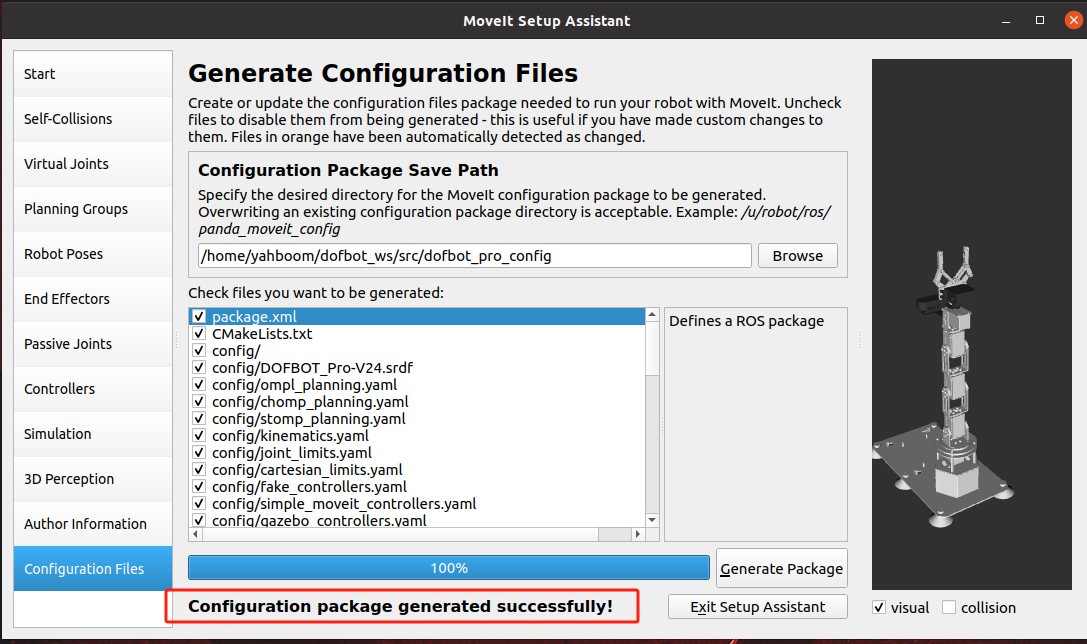
Task: Select CMakeLists.txt file name
Action: 262,333
